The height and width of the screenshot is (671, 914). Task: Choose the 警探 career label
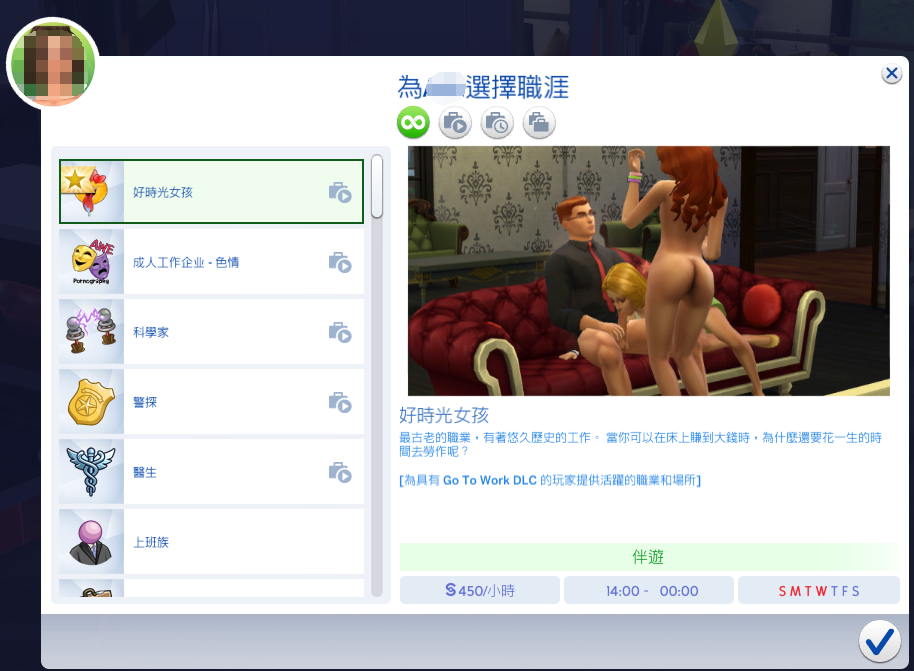[x=145, y=402]
